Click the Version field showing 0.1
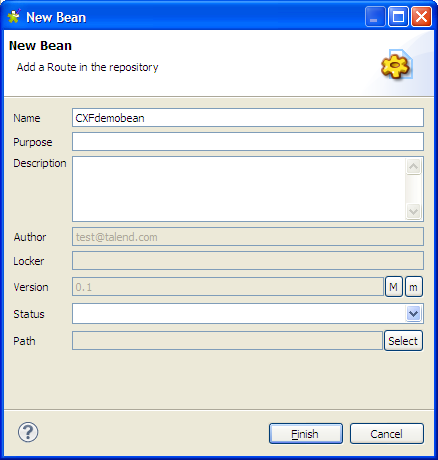The width and height of the screenshot is (438, 460). click(228, 287)
